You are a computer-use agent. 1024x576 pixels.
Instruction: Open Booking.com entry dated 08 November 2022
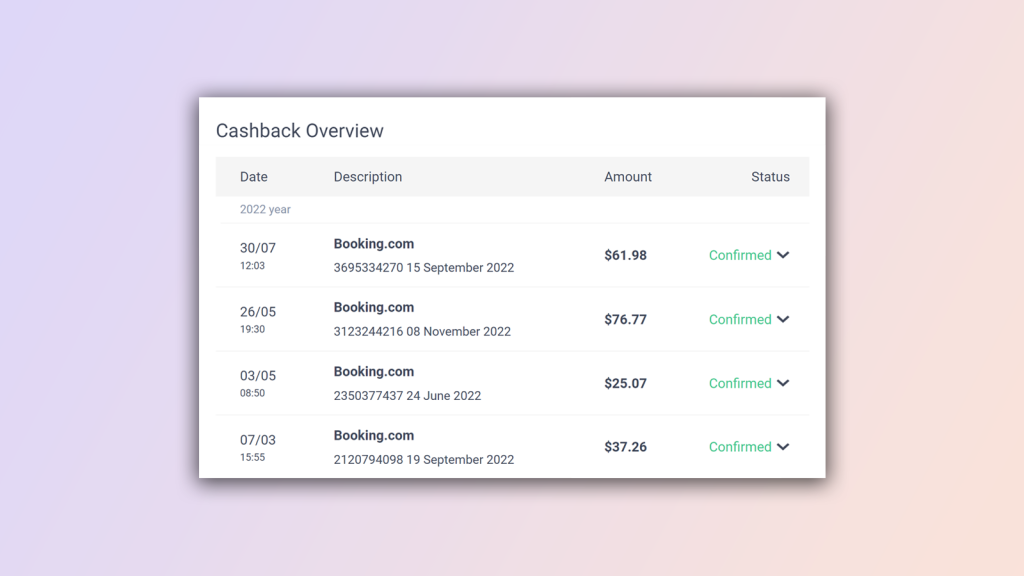(422, 319)
